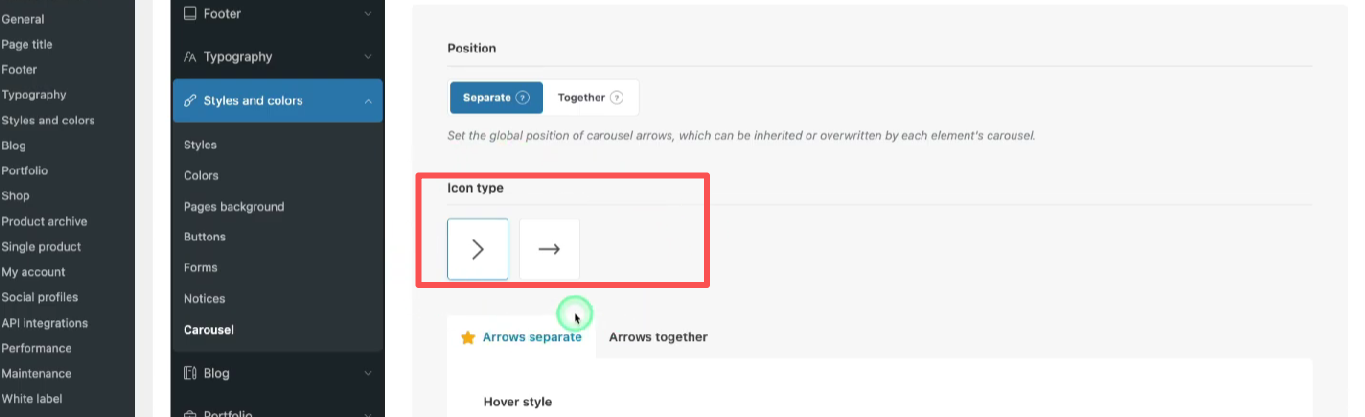
Task: Select the long arrow icon type
Action: [x=549, y=249]
